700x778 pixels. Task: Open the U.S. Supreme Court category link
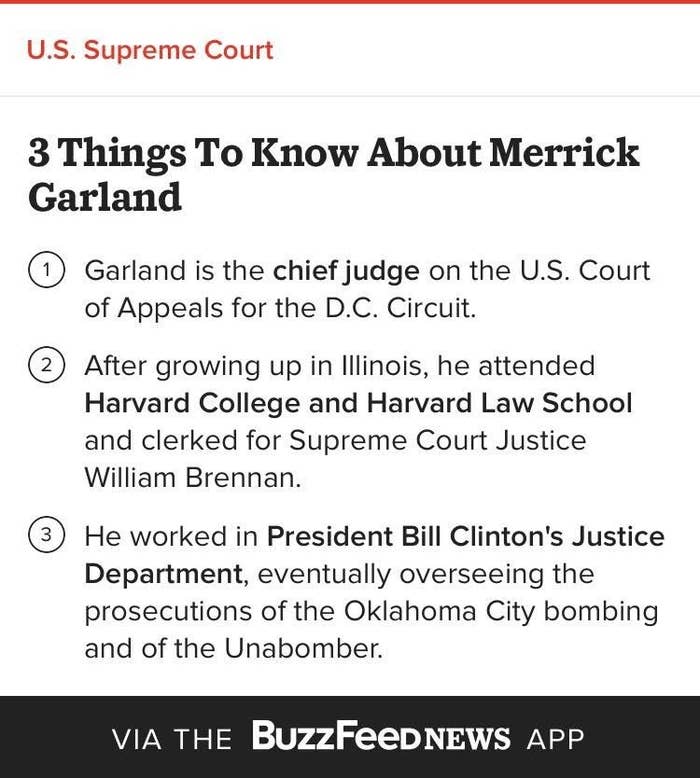click(150, 50)
